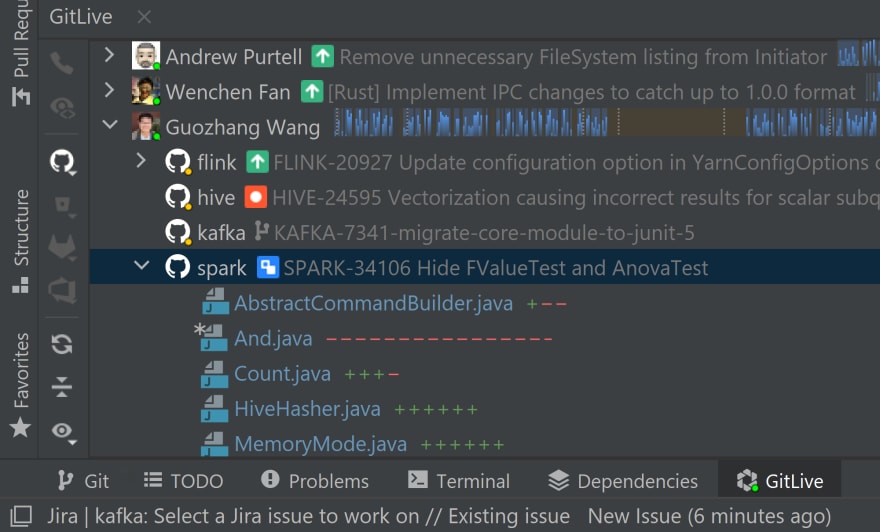Click the red record icon in hive row
The height and width of the screenshot is (532, 880).
pyautogui.click(x=256, y=198)
